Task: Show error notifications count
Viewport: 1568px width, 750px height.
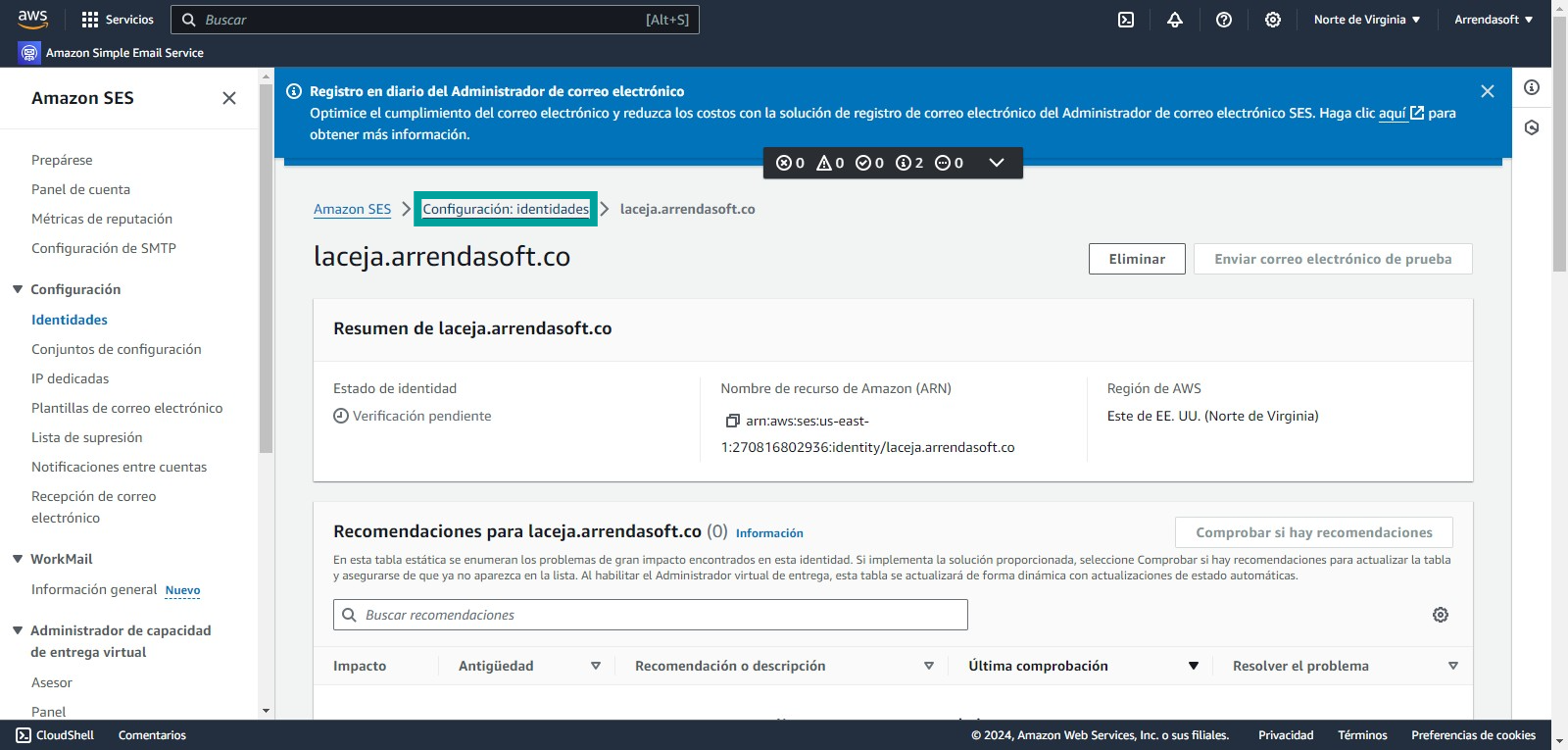Action: click(x=790, y=163)
